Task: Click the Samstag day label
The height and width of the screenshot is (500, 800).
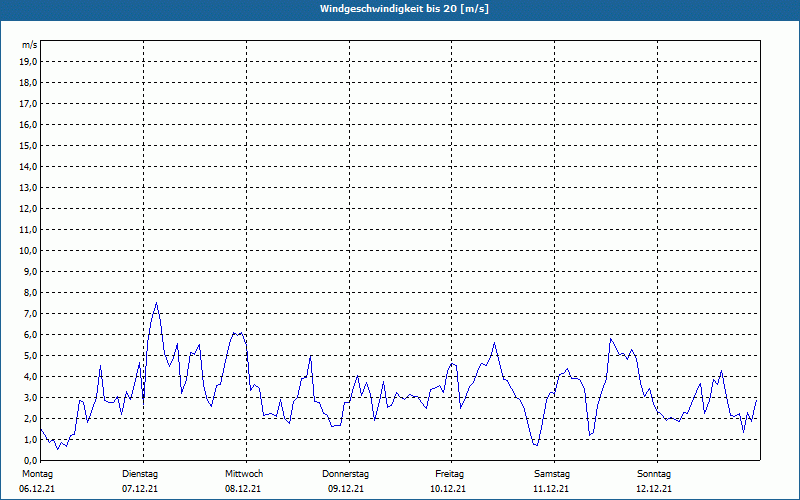Action: coord(552,474)
